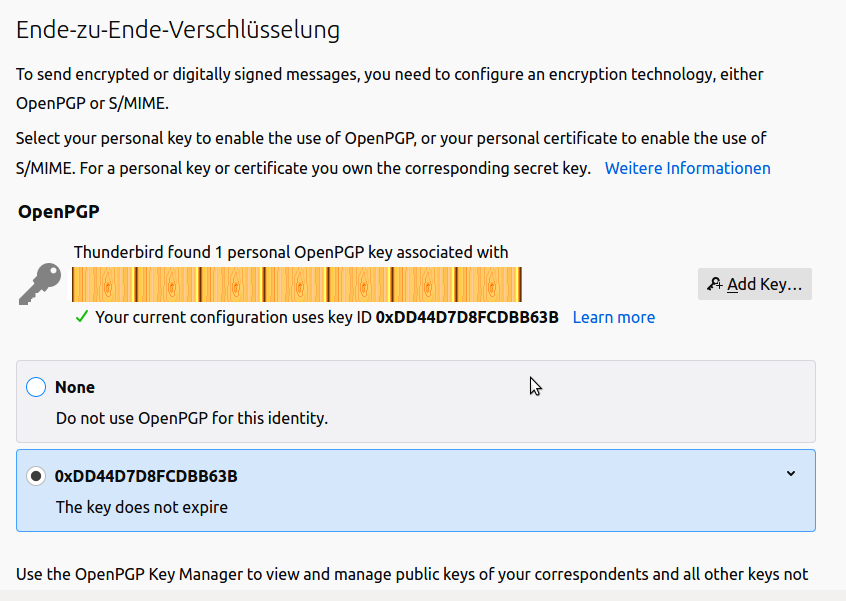This screenshot has width=846, height=601.
Task: Click the key-plus icon on Add Key
Action: [714, 285]
